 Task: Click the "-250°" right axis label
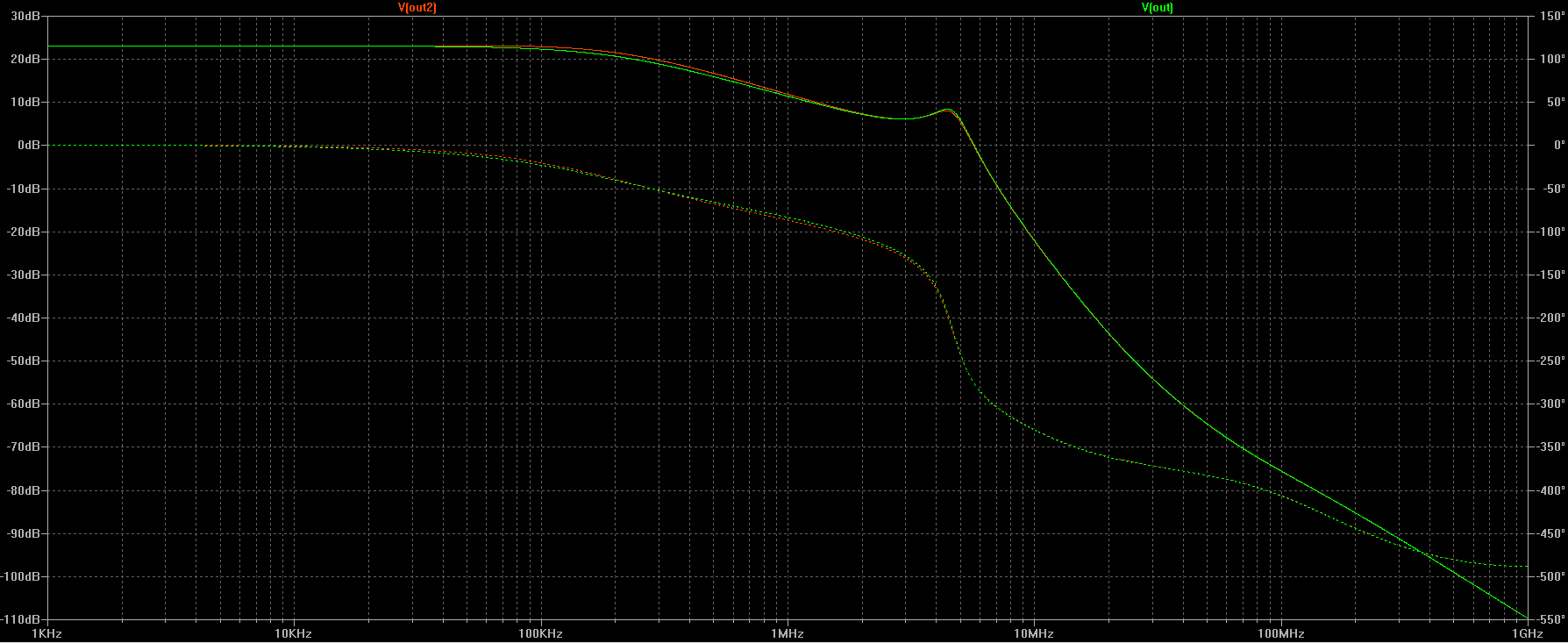[x=1550, y=361]
